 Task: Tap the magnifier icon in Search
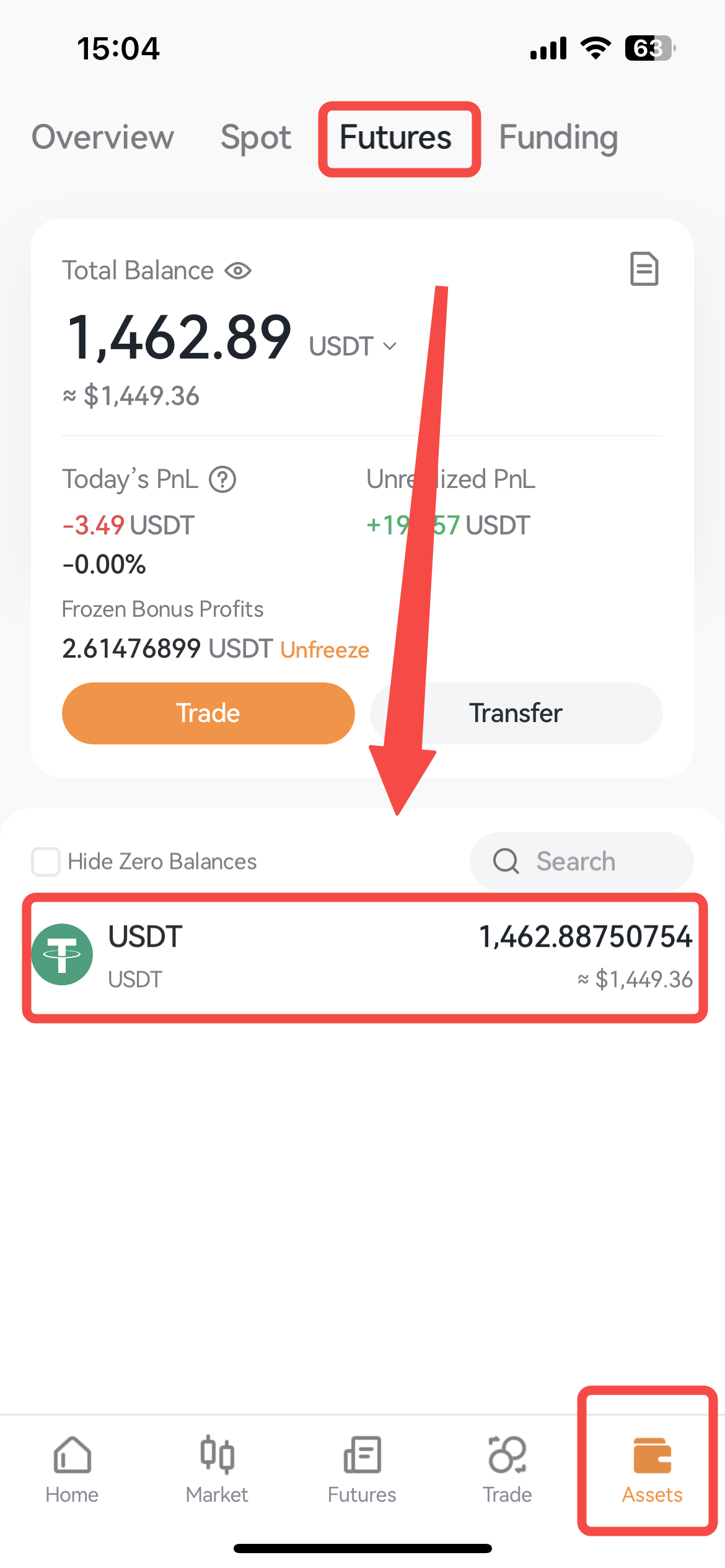pos(506,861)
